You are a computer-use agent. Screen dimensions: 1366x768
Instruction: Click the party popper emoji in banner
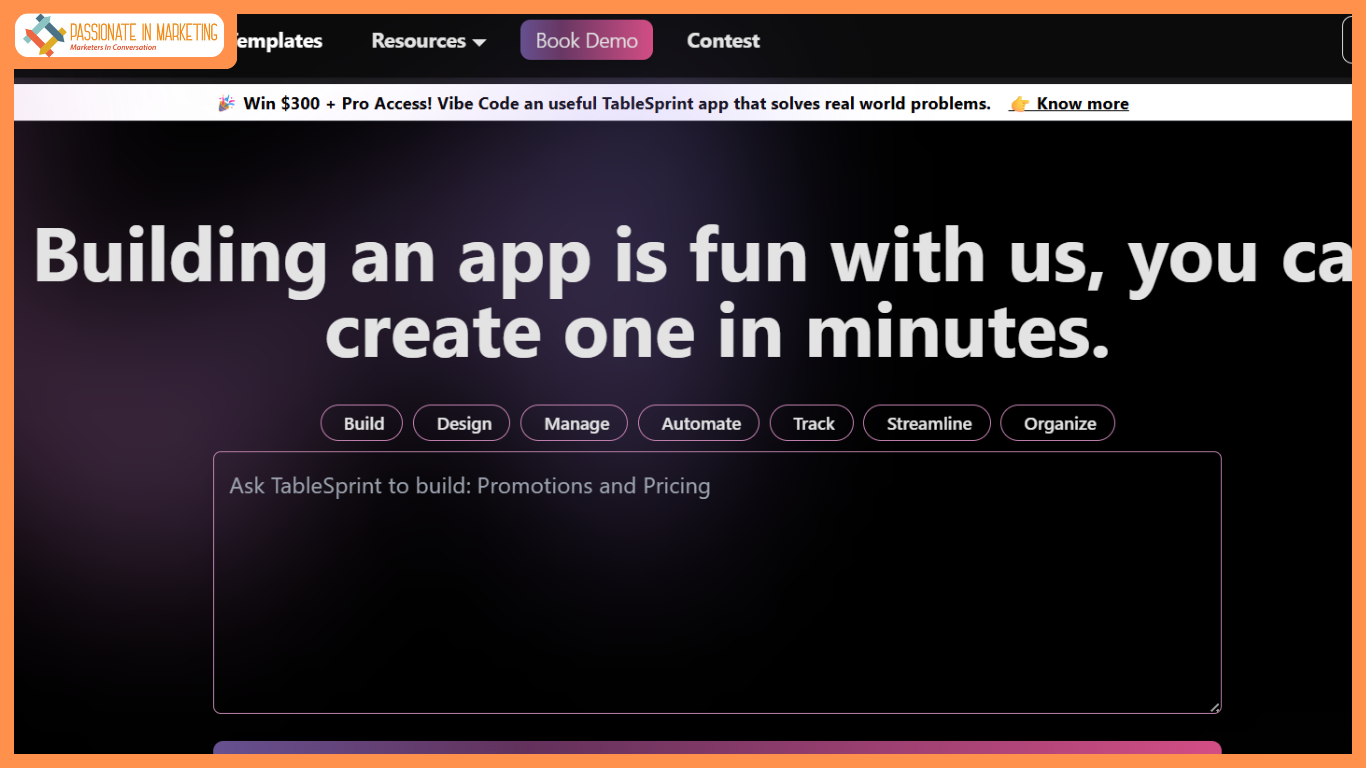(227, 103)
